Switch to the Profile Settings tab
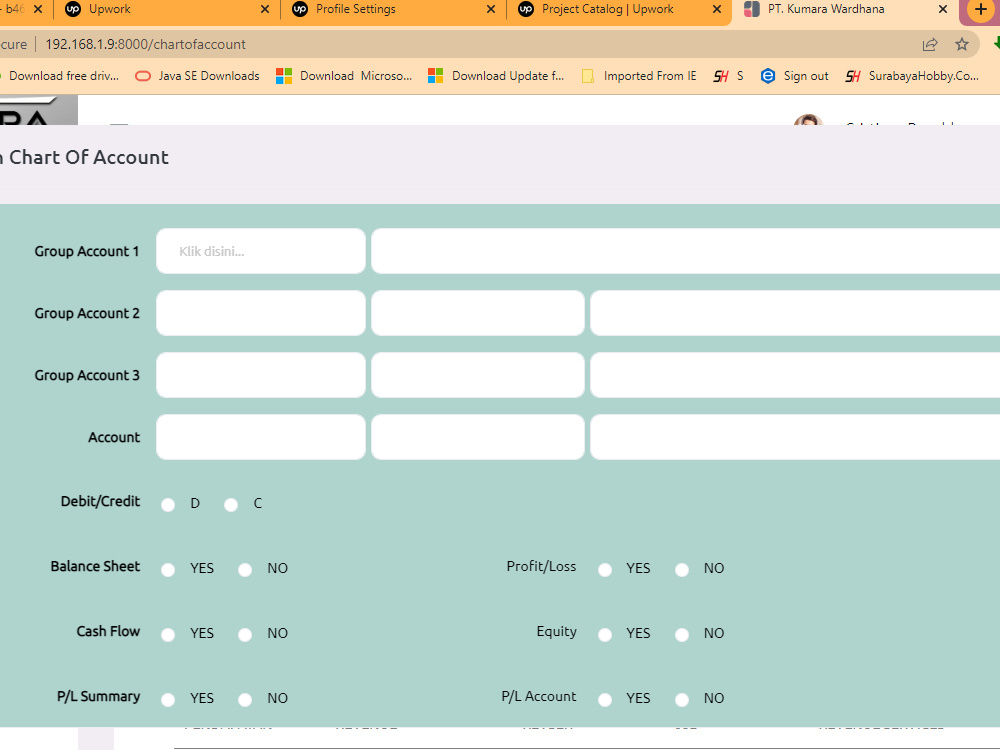Viewport: 1000px width, 750px height. pyautogui.click(x=393, y=10)
